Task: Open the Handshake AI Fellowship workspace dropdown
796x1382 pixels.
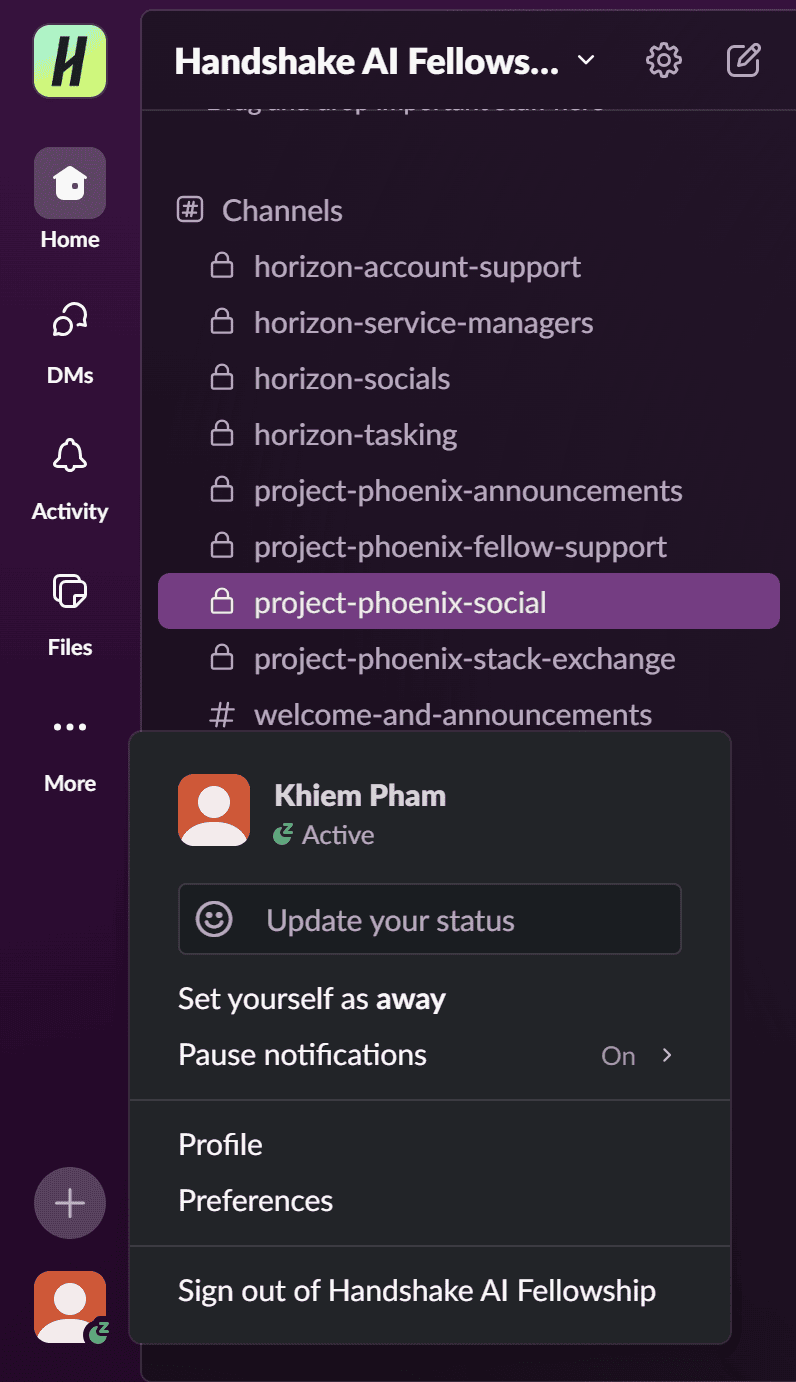Action: [x=384, y=62]
